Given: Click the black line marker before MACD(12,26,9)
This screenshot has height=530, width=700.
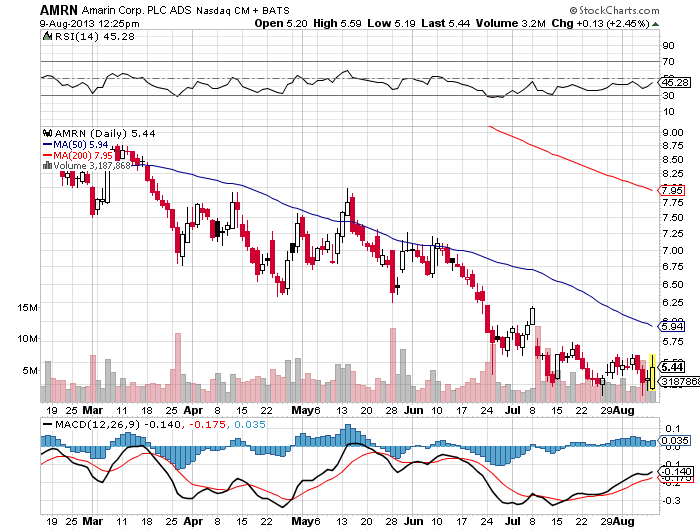Looking at the screenshot, I should (47, 424).
